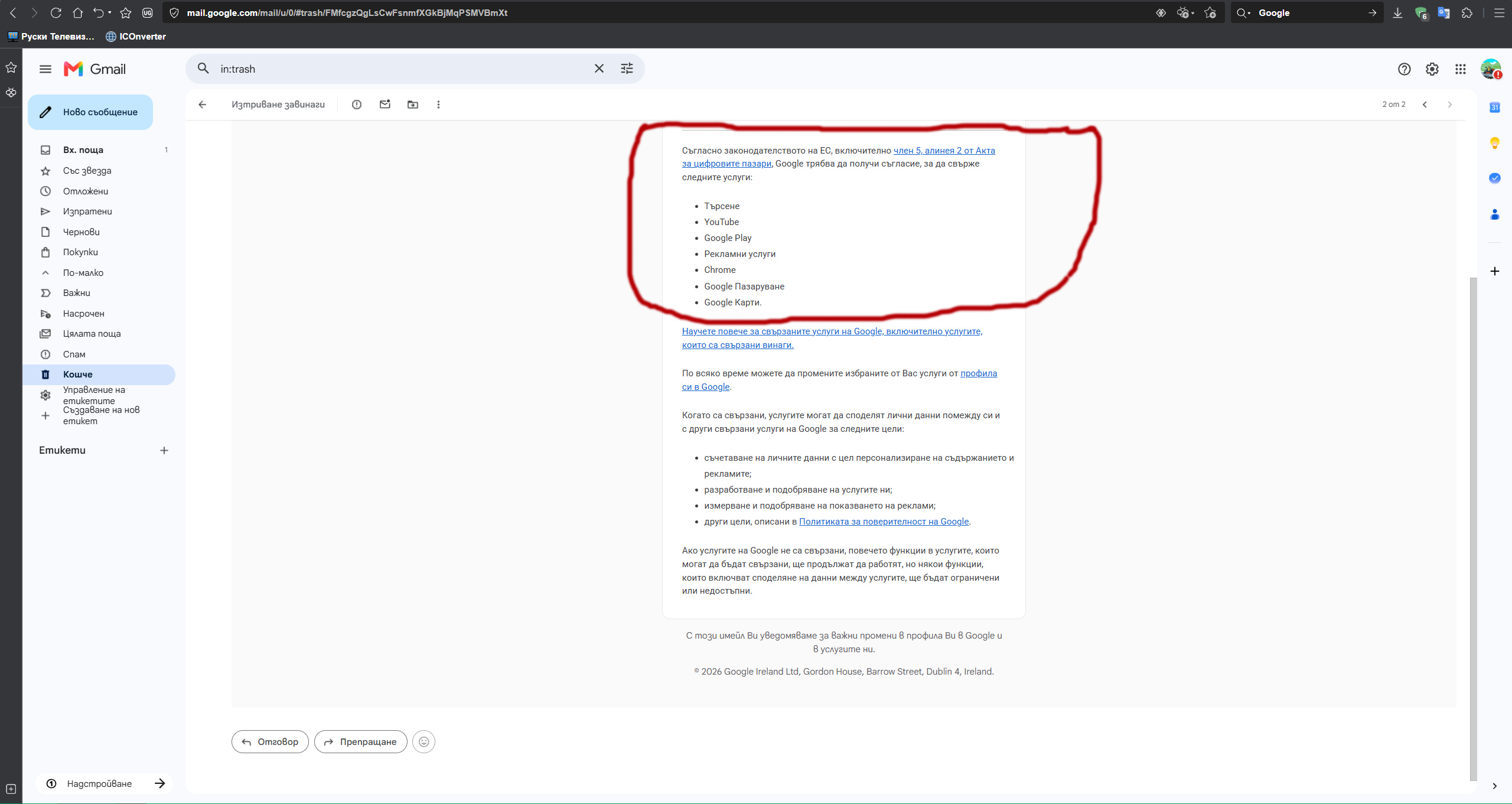This screenshot has height=804, width=1512.
Task: Go to newer message arrow
Action: [x=1425, y=105]
